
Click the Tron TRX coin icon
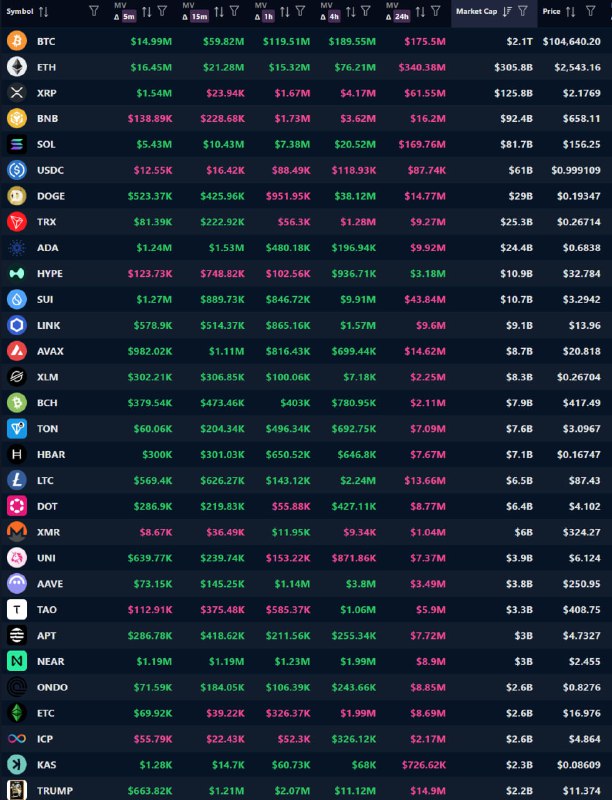click(17, 222)
